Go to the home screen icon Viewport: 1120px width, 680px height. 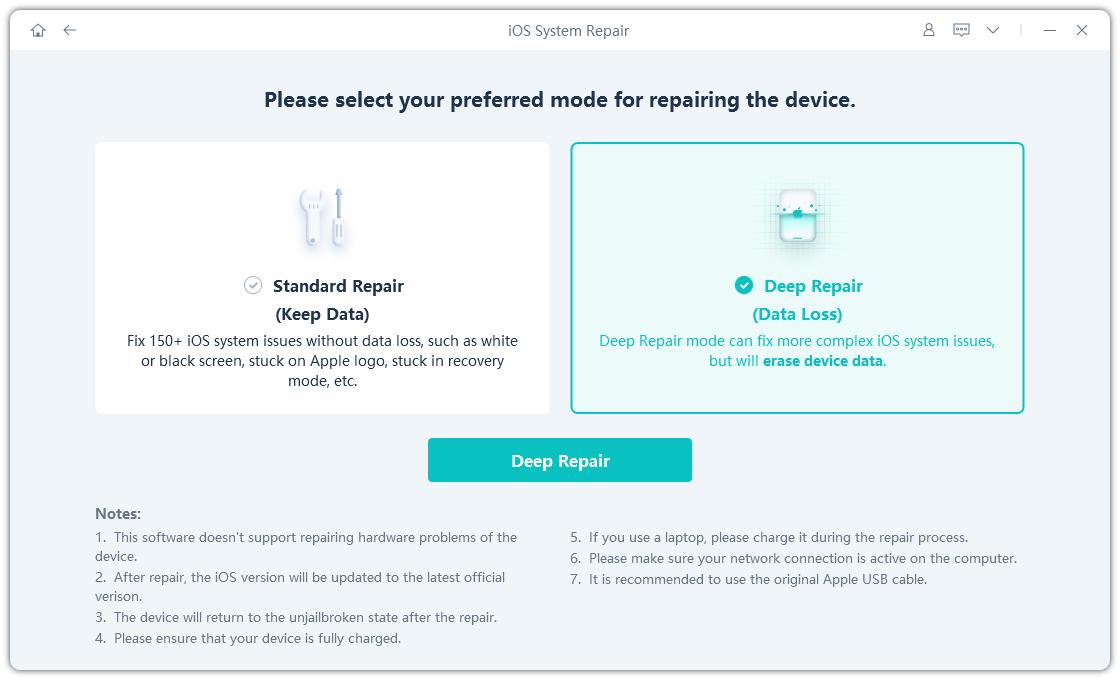click(x=38, y=30)
